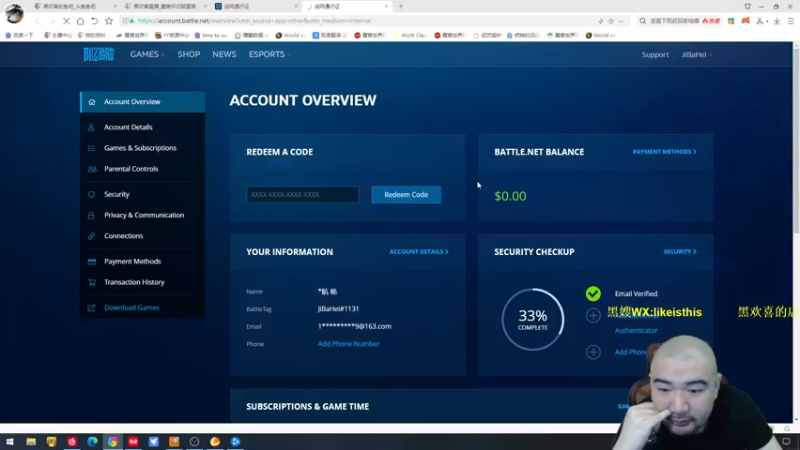
Task: Open the SHOP header link
Action: point(189,54)
